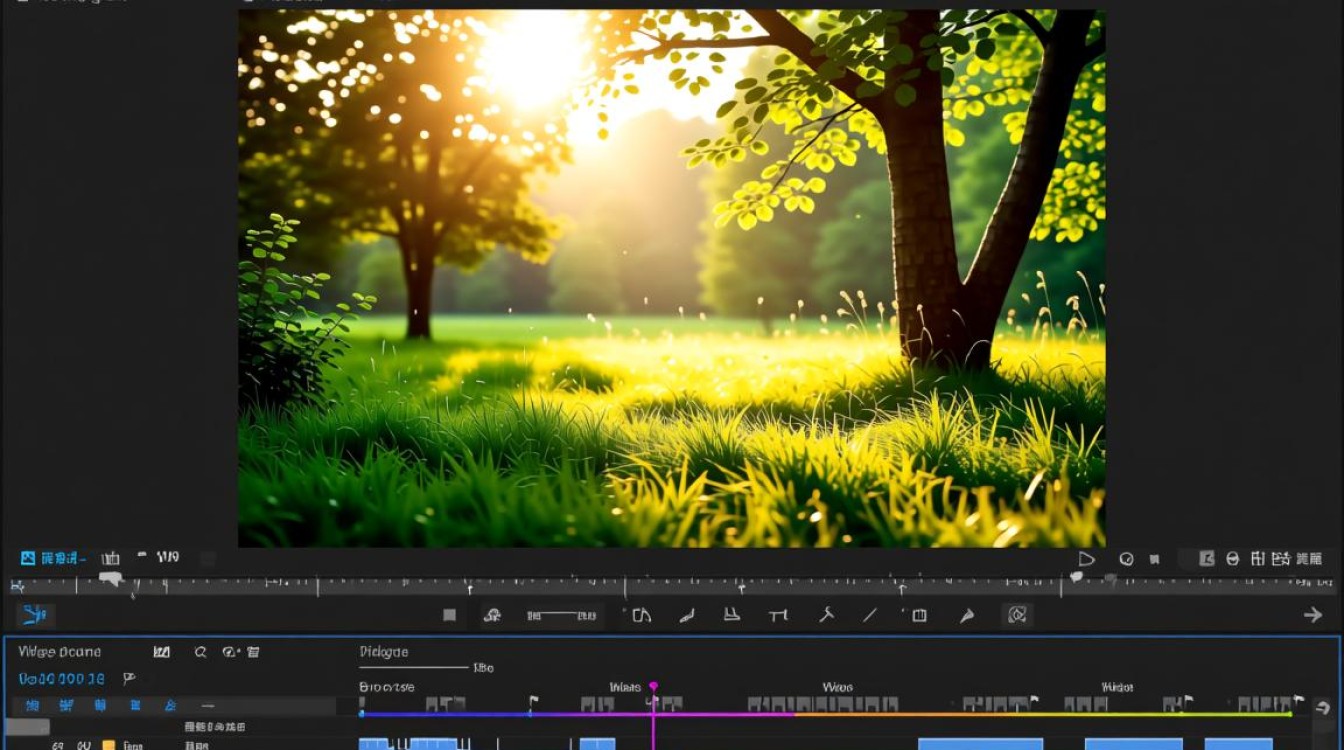Click the diagonal line tool icon
The width and height of the screenshot is (1344, 750).
870,615
